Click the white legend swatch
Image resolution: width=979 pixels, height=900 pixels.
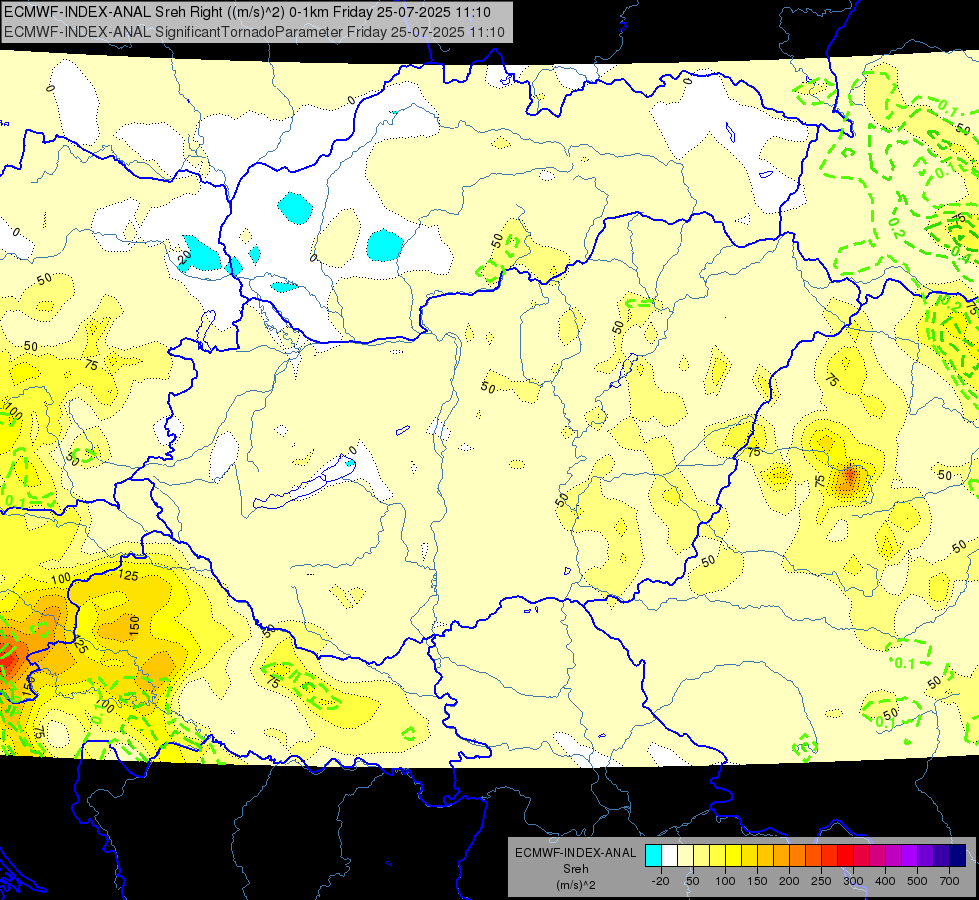coord(669,856)
